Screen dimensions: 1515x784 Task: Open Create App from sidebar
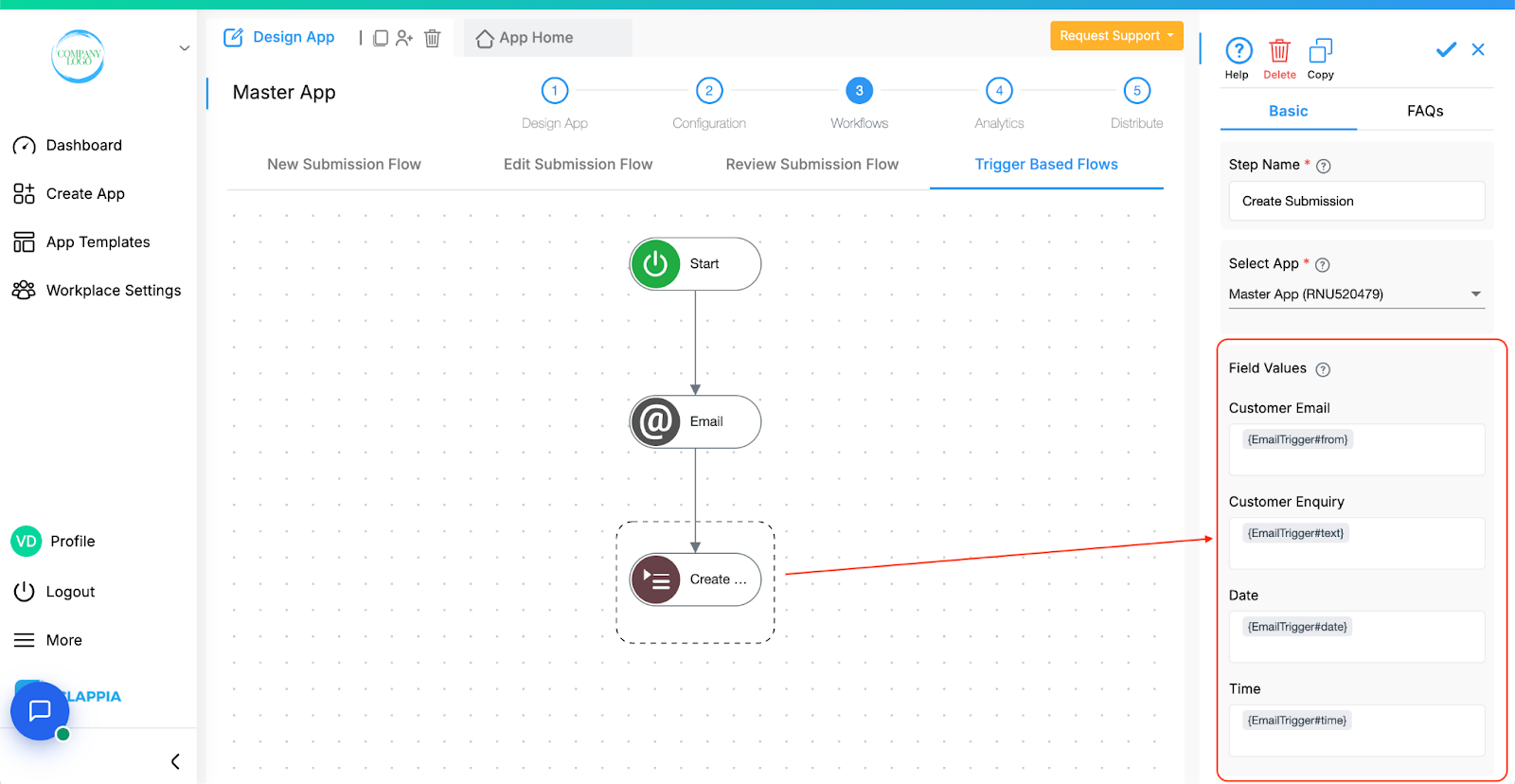pos(69,193)
